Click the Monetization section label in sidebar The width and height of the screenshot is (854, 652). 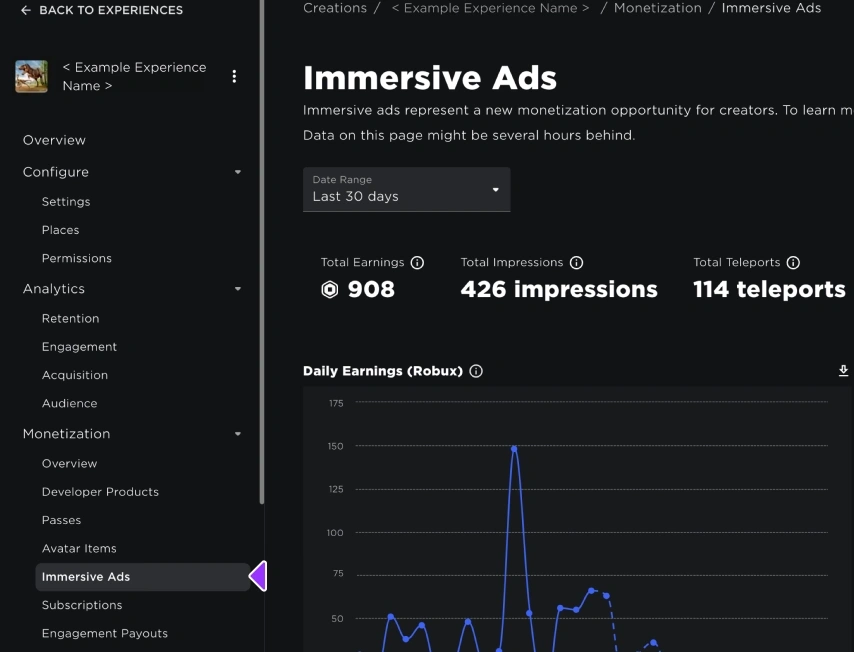pyautogui.click(x=66, y=434)
